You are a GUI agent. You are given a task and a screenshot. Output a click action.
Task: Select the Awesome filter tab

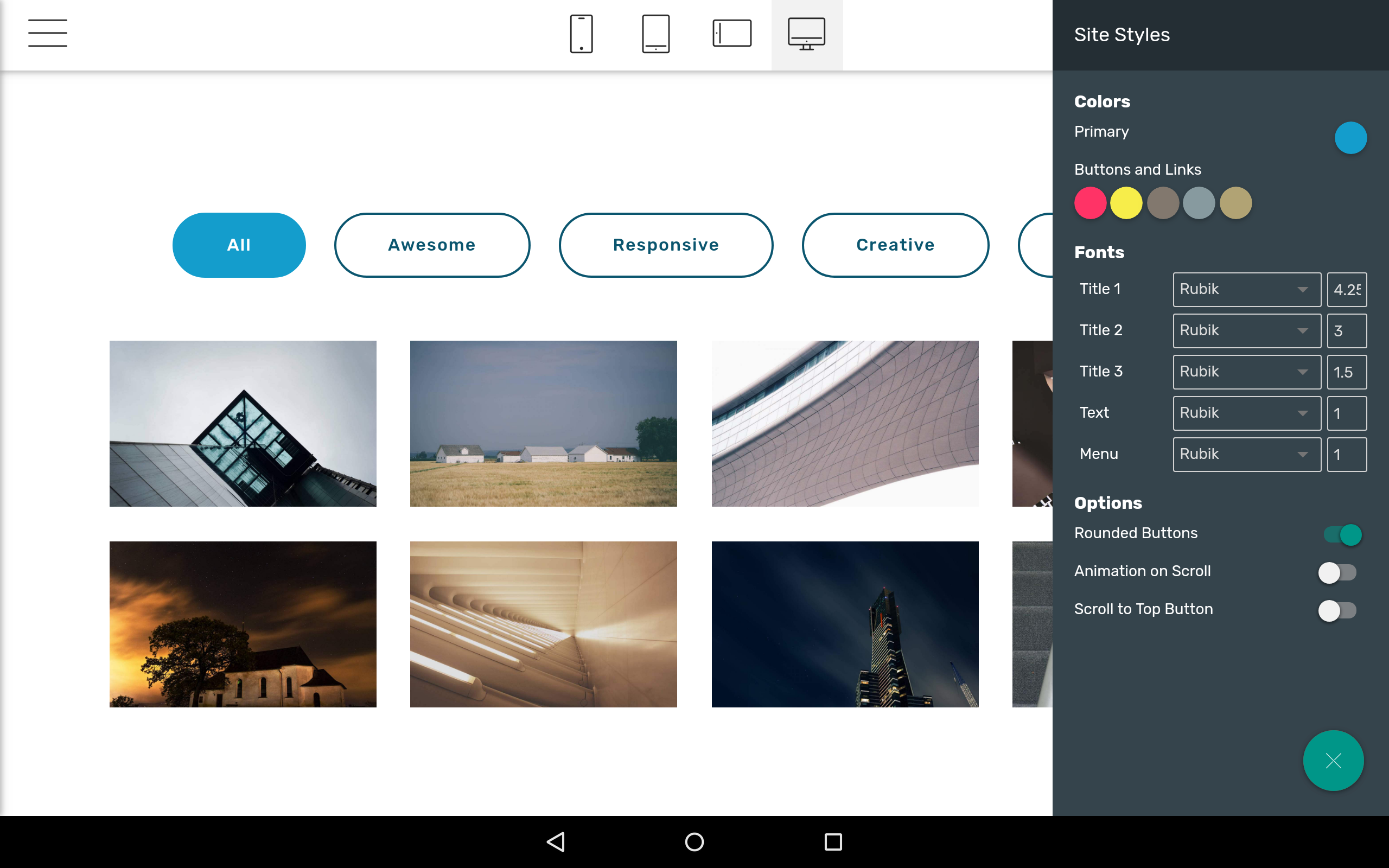432,245
